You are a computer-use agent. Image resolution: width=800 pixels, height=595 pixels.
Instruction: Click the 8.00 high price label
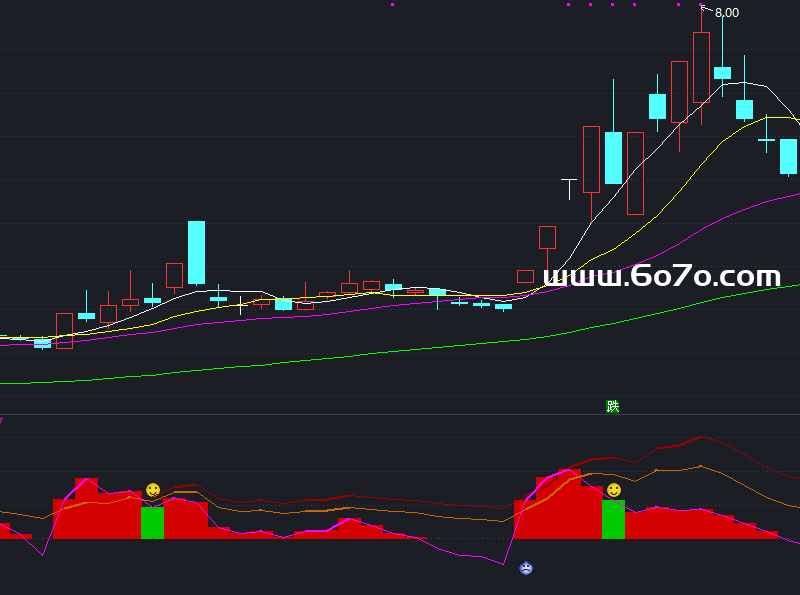727,13
